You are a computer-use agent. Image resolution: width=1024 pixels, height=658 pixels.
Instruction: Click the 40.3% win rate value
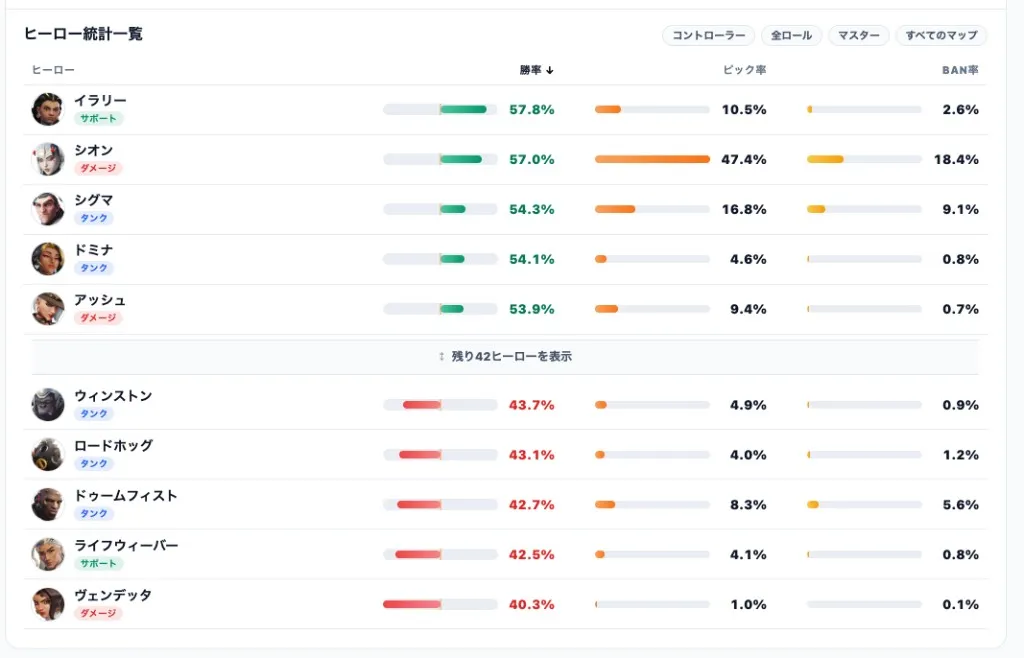point(532,604)
